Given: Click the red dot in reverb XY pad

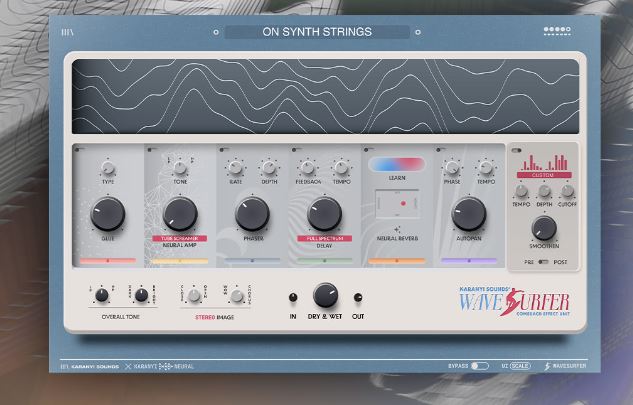Looking at the screenshot, I should pyautogui.click(x=403, y=204).
